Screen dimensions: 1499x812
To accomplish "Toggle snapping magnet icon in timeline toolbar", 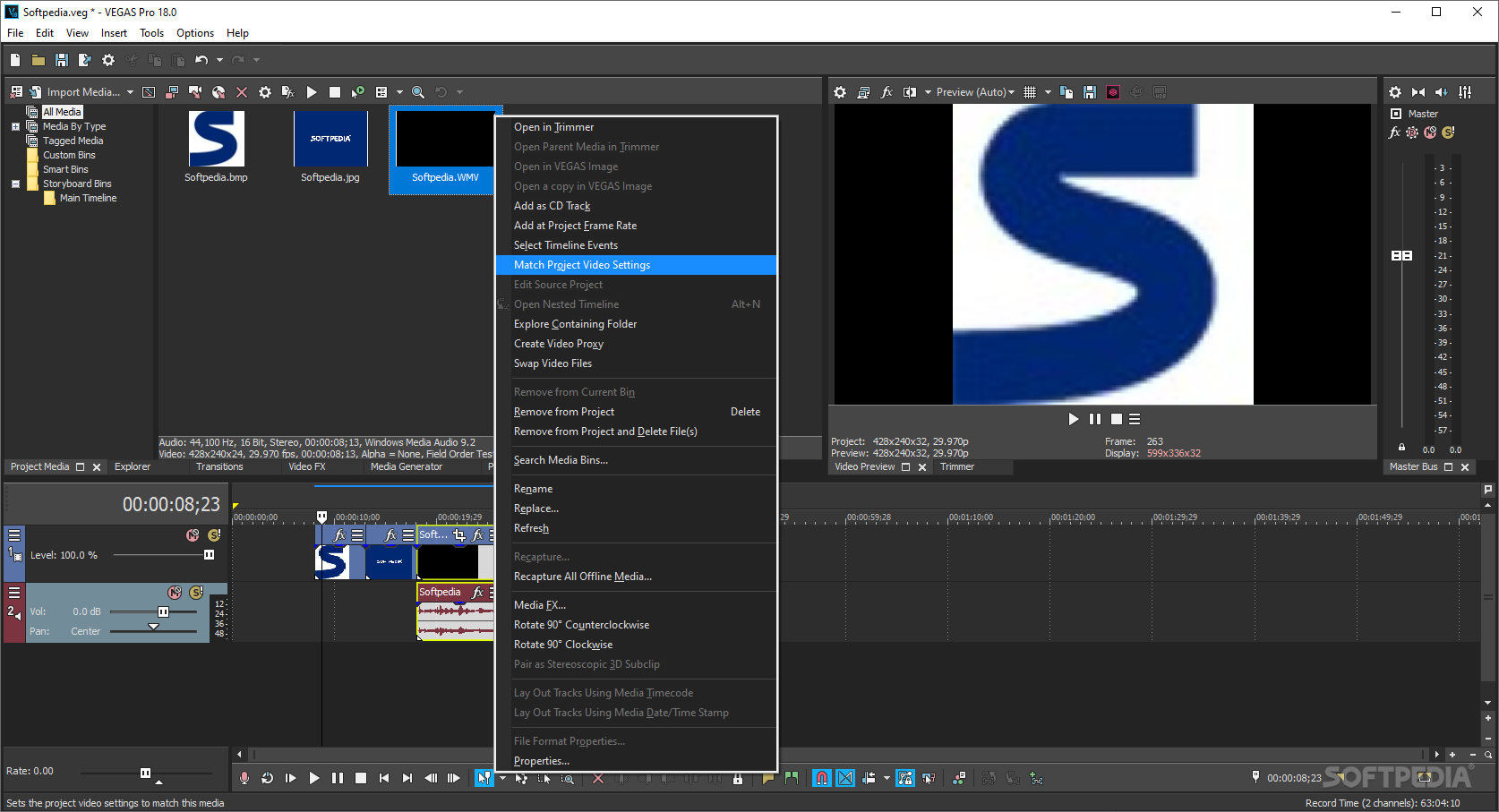I will (821, 778).
